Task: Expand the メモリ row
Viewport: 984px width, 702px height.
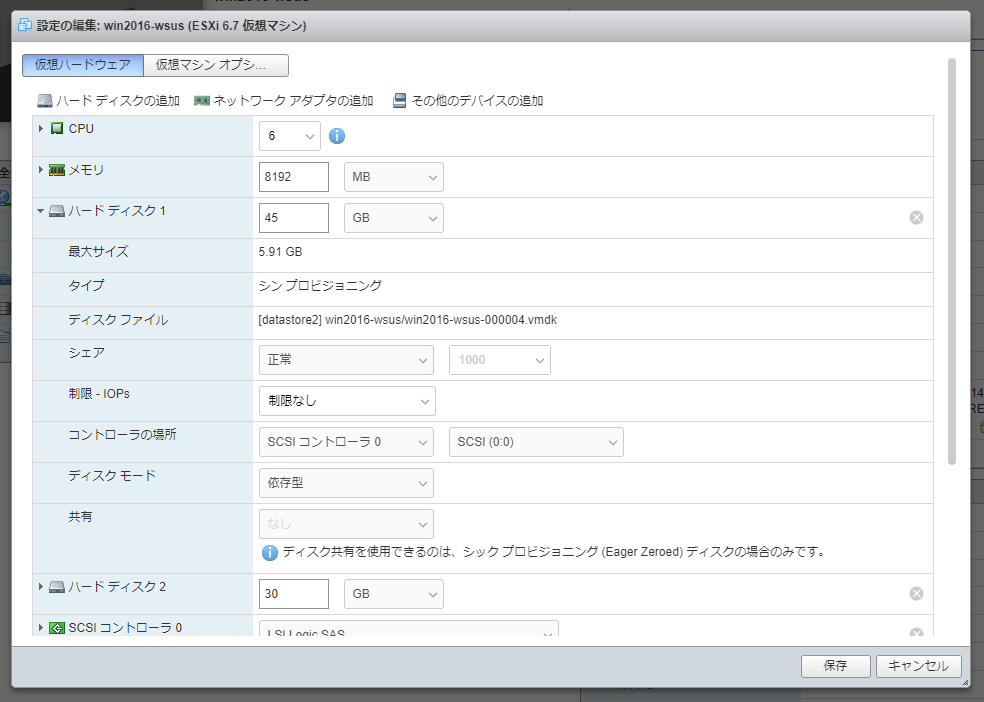Action: 41,170
